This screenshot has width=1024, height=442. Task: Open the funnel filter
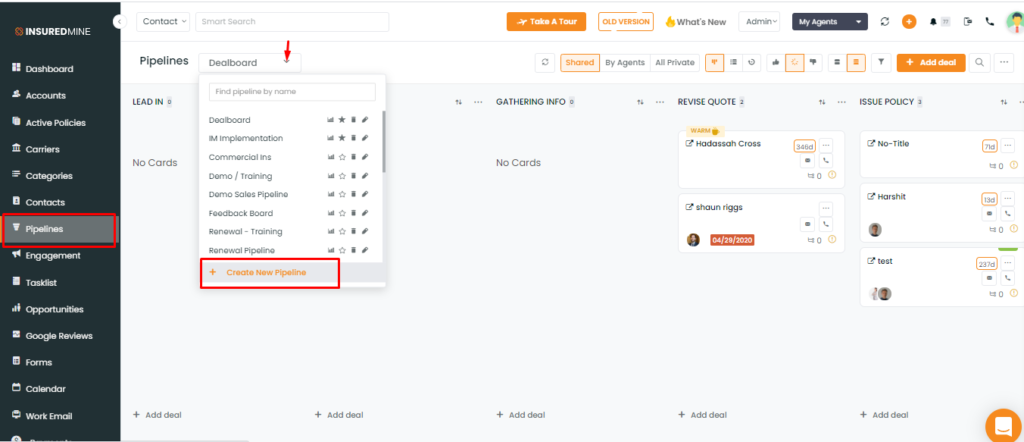point(881,63)
